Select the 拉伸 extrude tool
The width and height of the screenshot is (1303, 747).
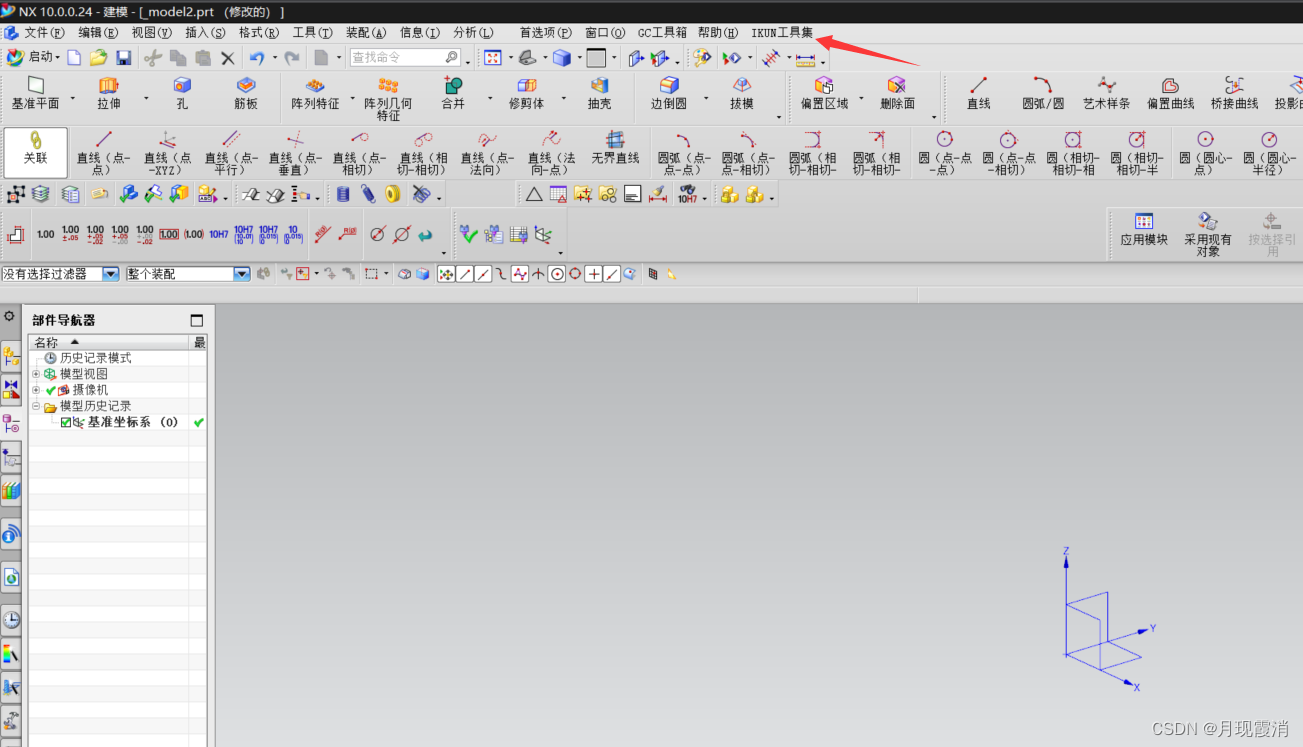108,94
